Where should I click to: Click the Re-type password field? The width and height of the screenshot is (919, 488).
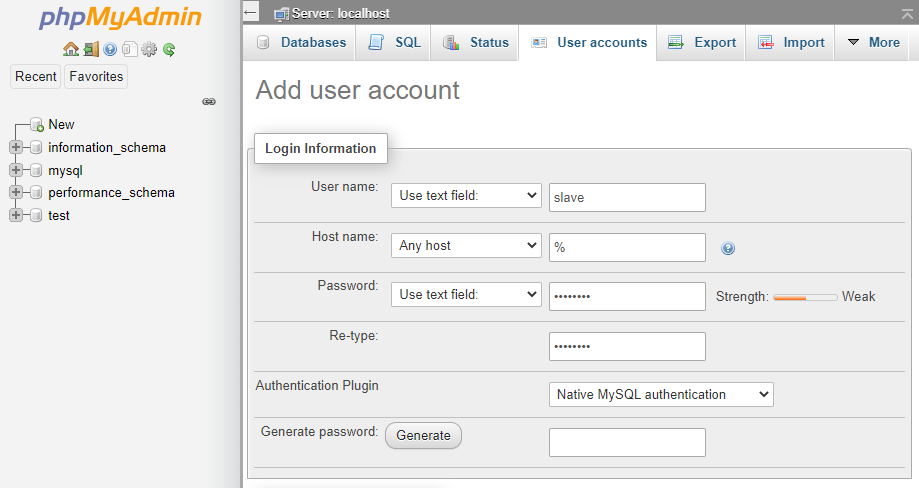(x=627, y=347)
